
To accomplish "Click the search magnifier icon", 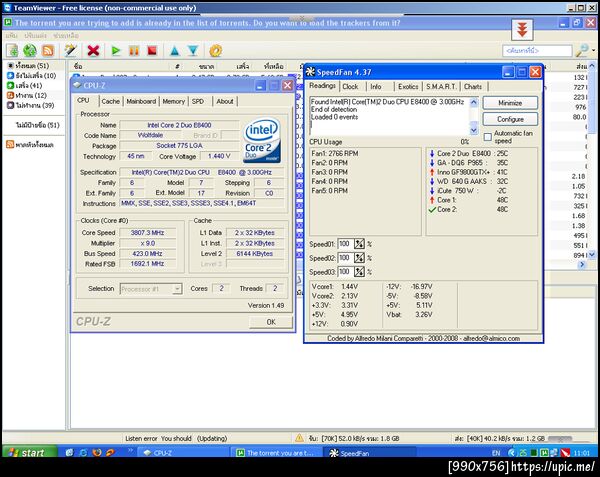I will 582,50.
